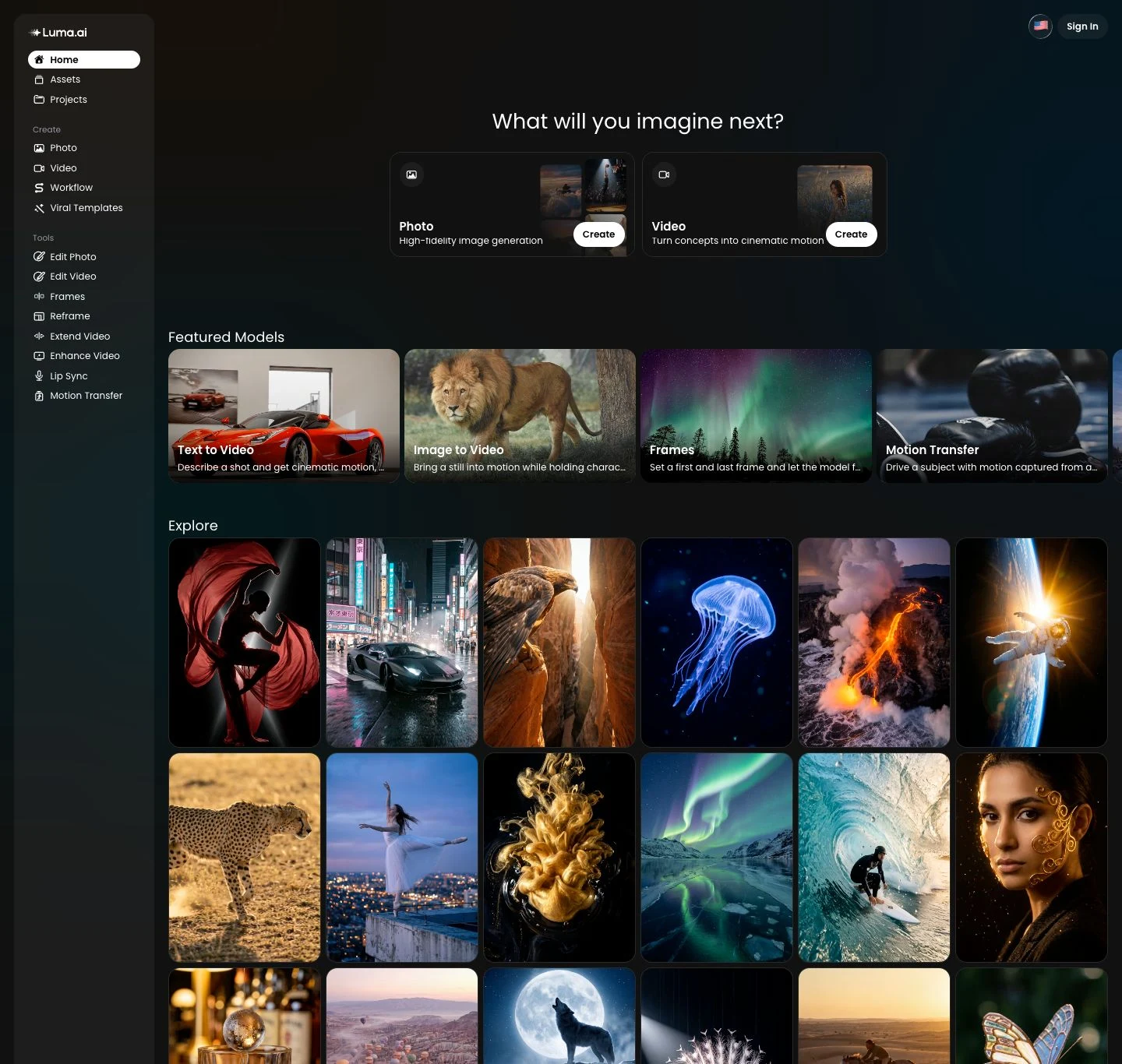Open the surfer in wave image
Viewport: 1122px width, 1064px height.
coord(874,858)
